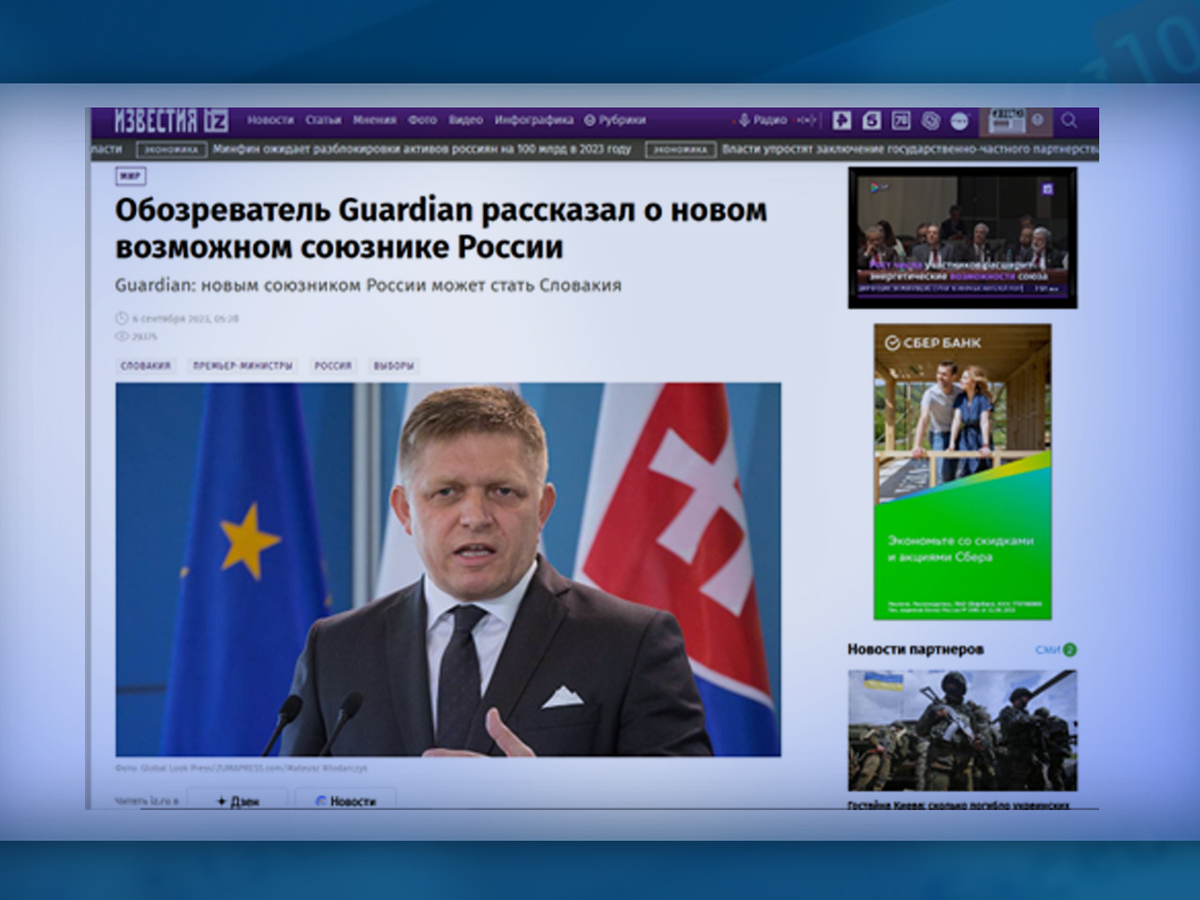1200x900 pixels.
Task: Click the second ЭКОНОМИКА ticker label
Action: click(x=681, y=150)
